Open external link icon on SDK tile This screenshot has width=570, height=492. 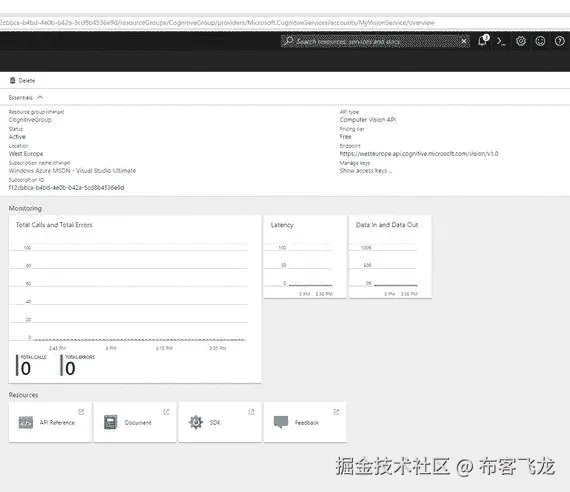(x=251, y=412)
